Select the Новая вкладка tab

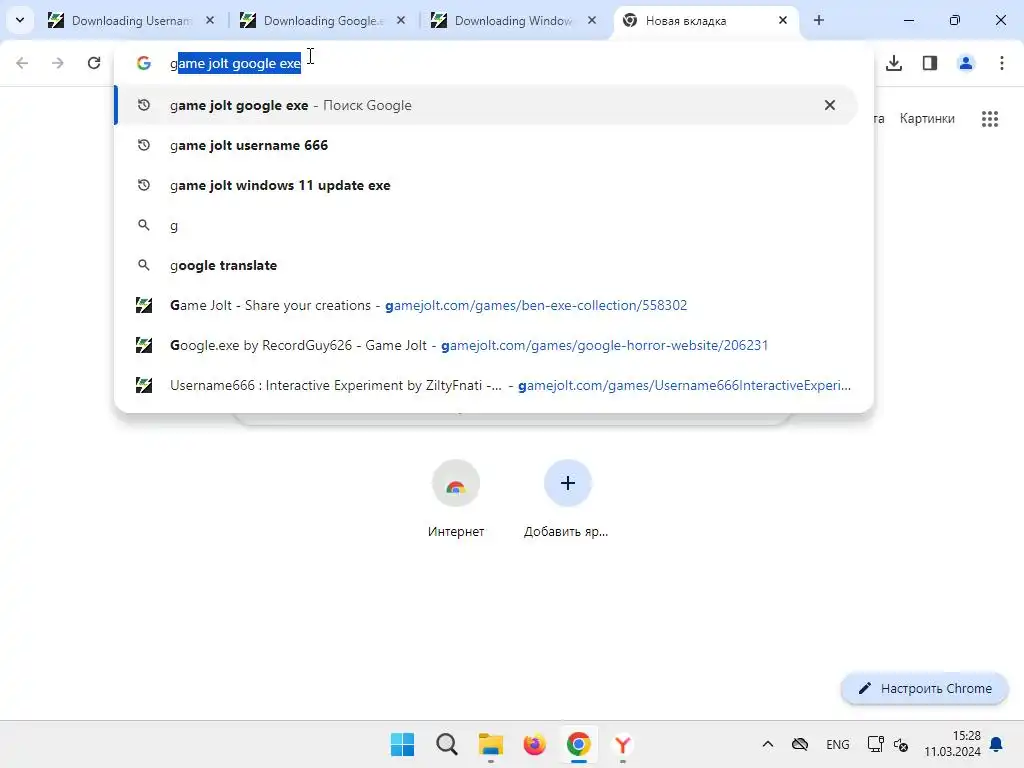(705, 21)
